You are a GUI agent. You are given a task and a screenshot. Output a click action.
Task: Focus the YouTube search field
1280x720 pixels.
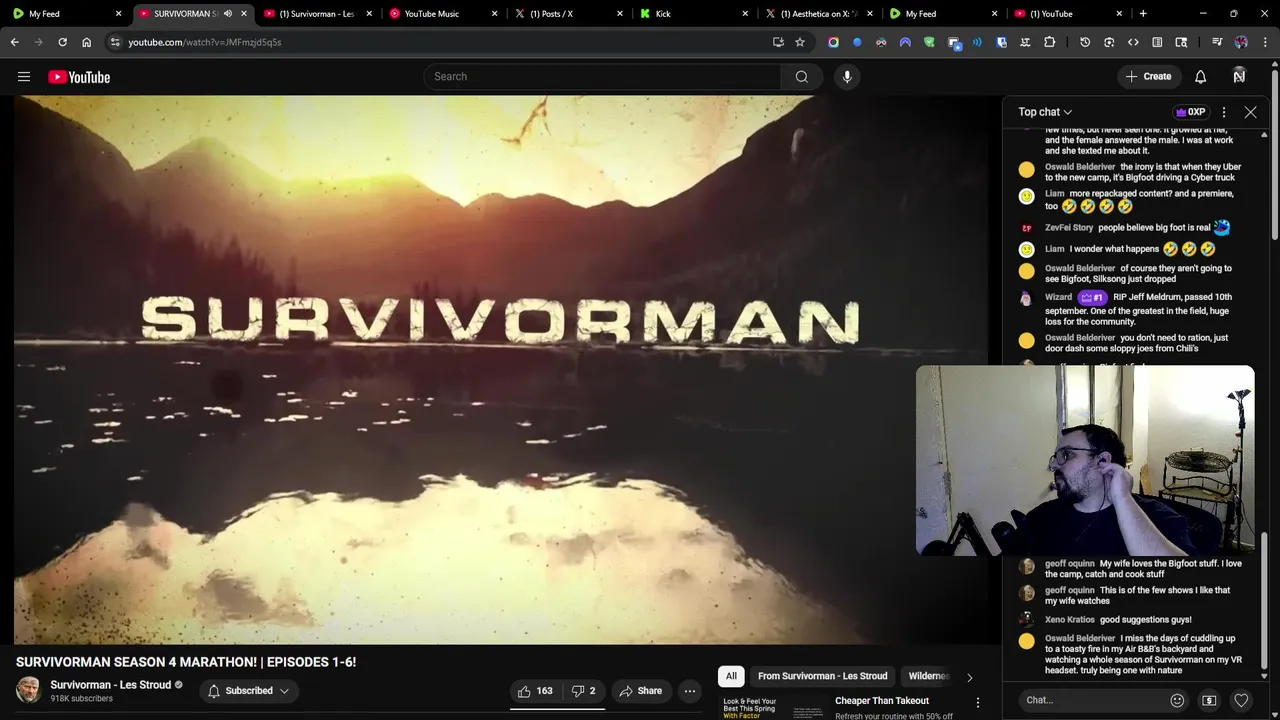(x=602, y=77)
